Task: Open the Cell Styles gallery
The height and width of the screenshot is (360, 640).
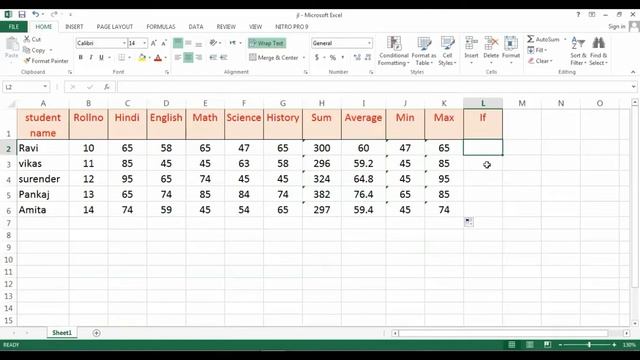Action: [447, 51]
